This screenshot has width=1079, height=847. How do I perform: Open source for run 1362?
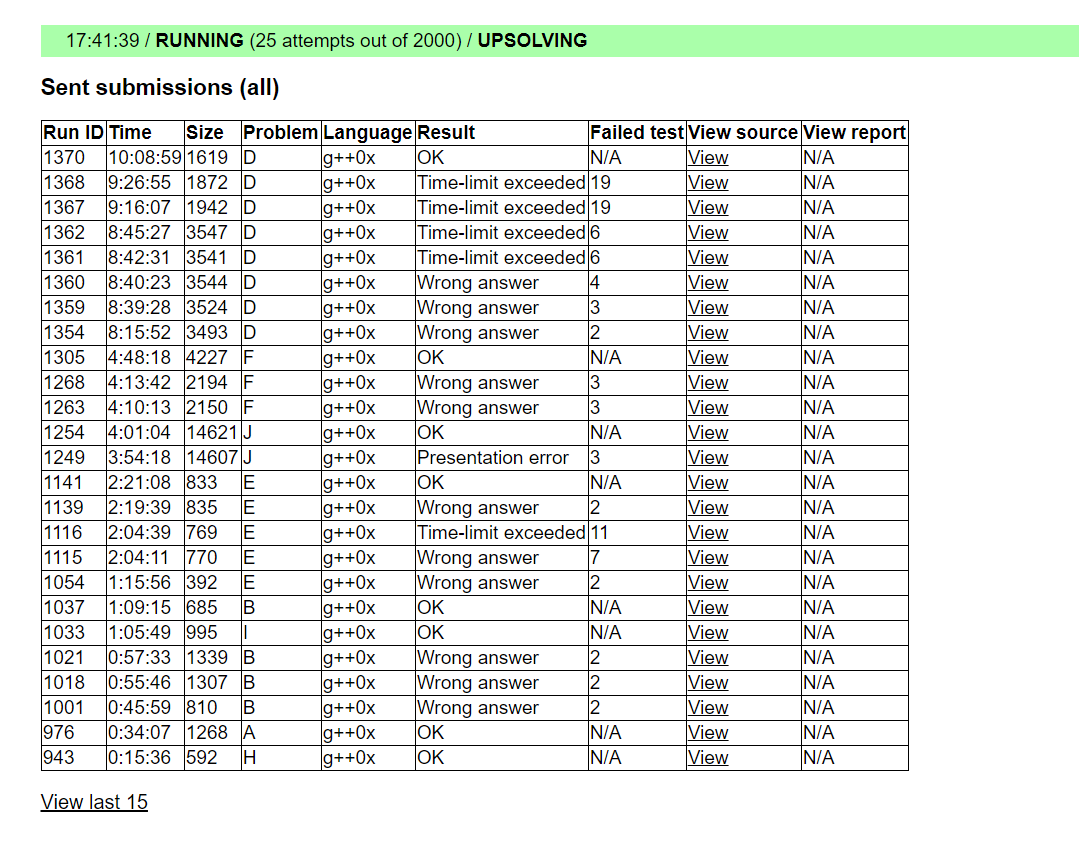(708, 233)
